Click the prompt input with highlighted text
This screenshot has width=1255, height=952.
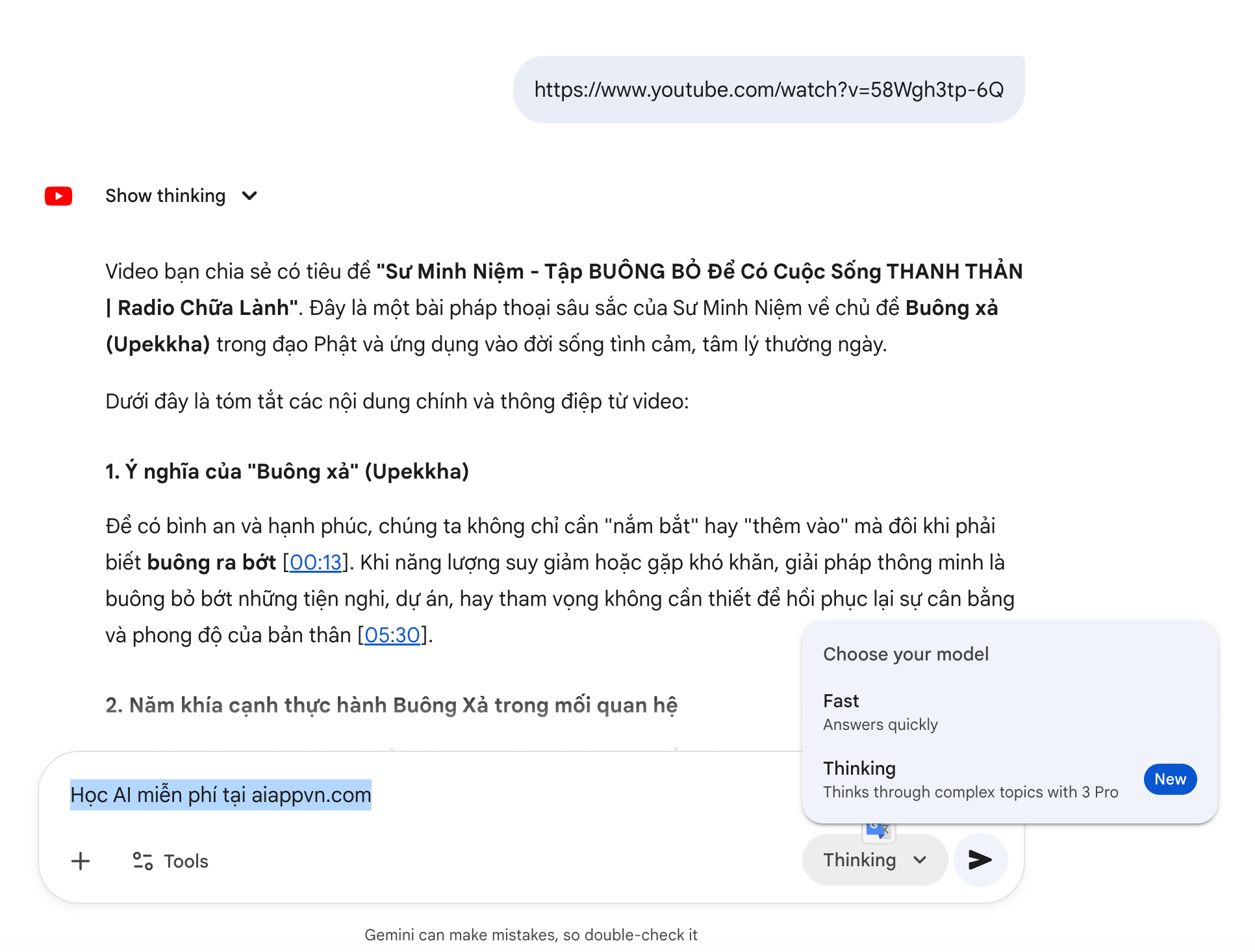click(x=221, y=795)
